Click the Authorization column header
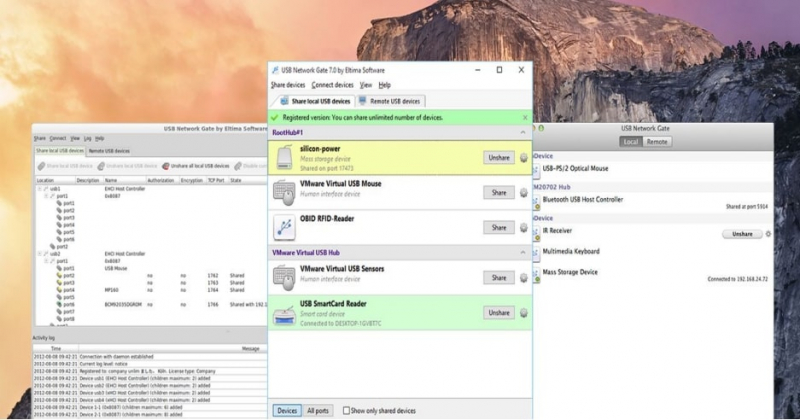The height and width of the screenshot is (420, 800). click(x=161, y=181)
